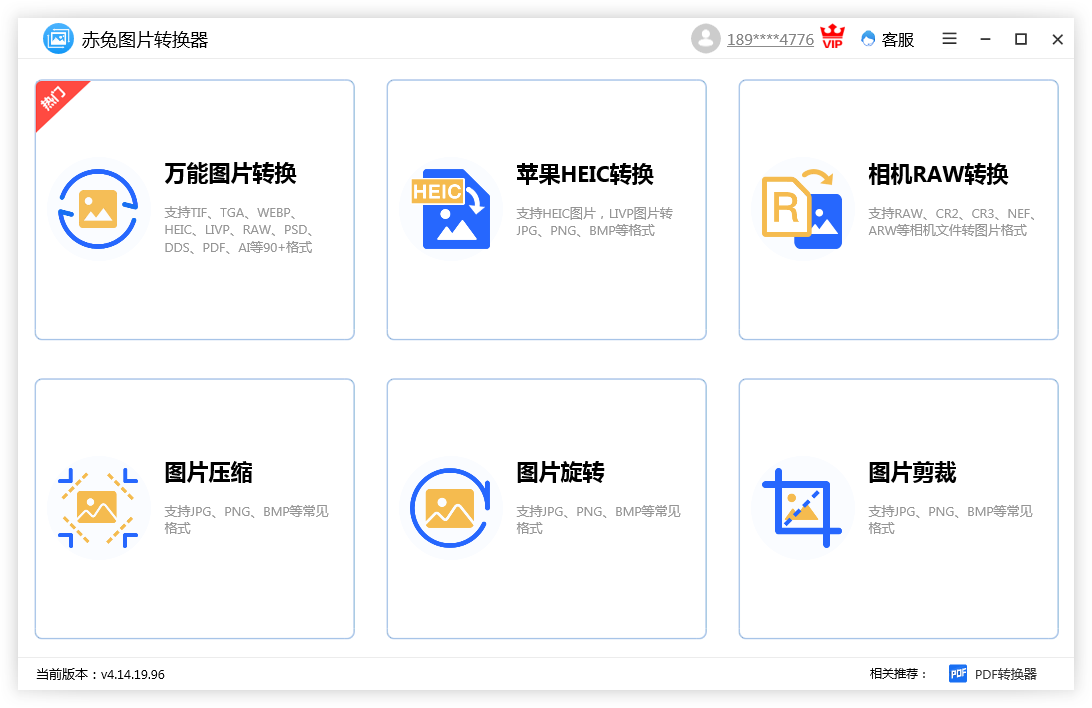Click the 赤兔图片转换器 app logo icon
The height and width of the screenshot is (708, 1092).
click(x=58, y=38)
